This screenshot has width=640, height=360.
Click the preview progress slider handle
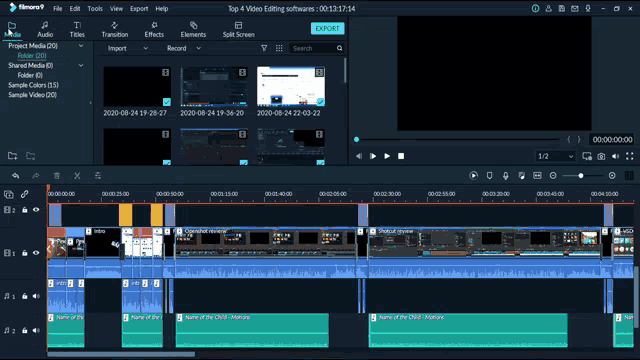(356, 140)
